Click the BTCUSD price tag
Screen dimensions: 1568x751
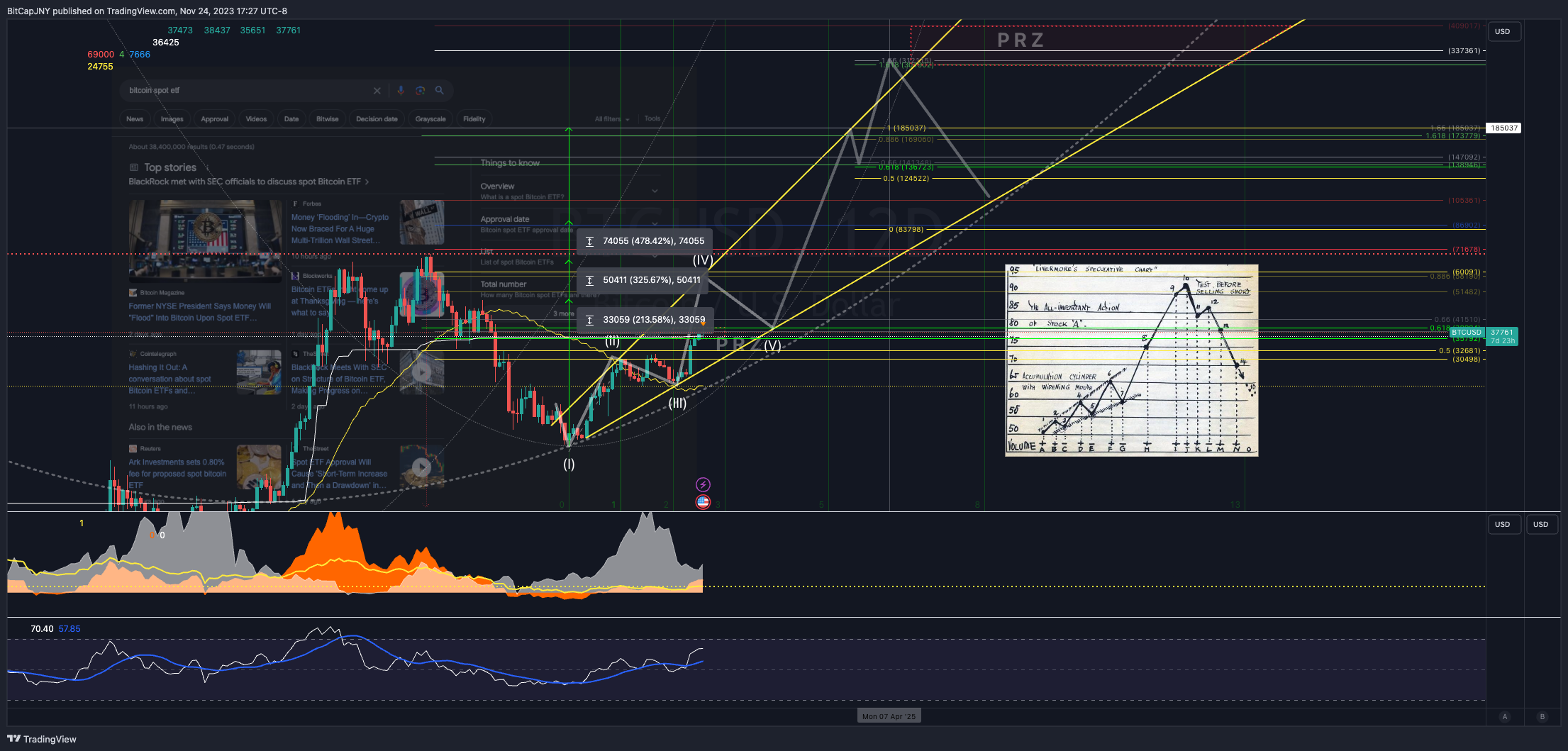coord(1466,333)
